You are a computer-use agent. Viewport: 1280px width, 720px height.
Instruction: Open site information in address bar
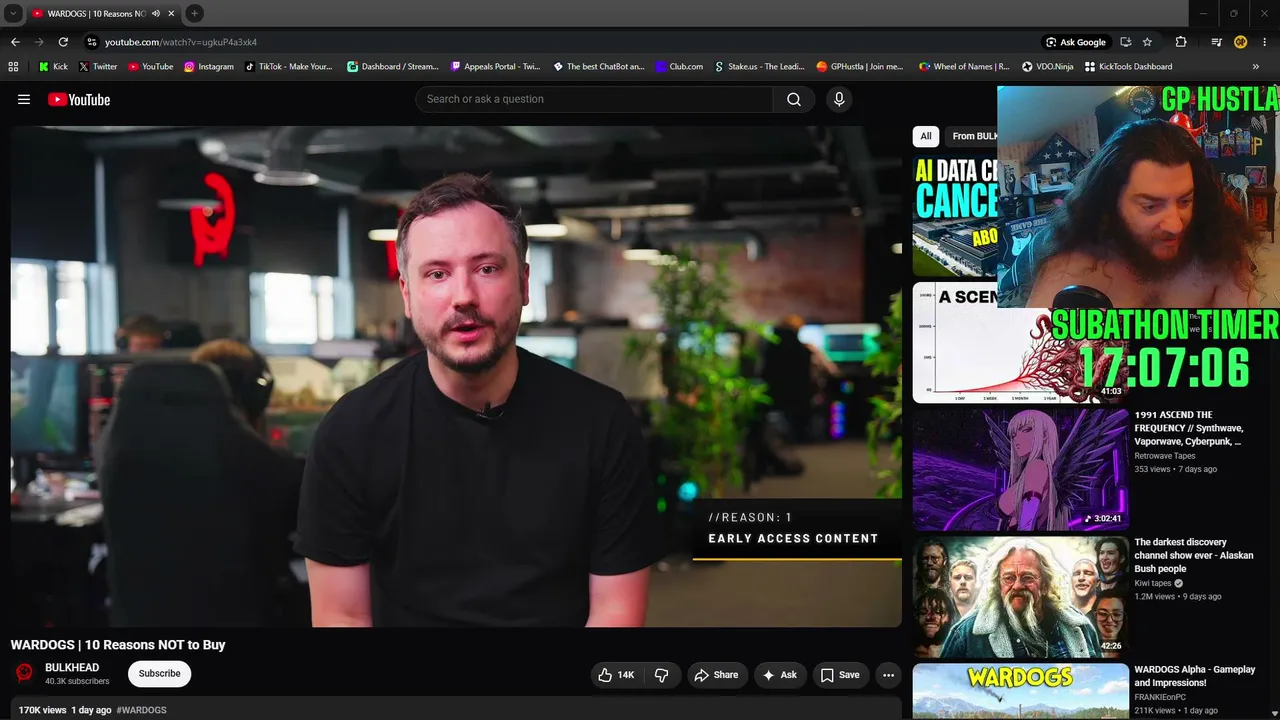[92, 42]
